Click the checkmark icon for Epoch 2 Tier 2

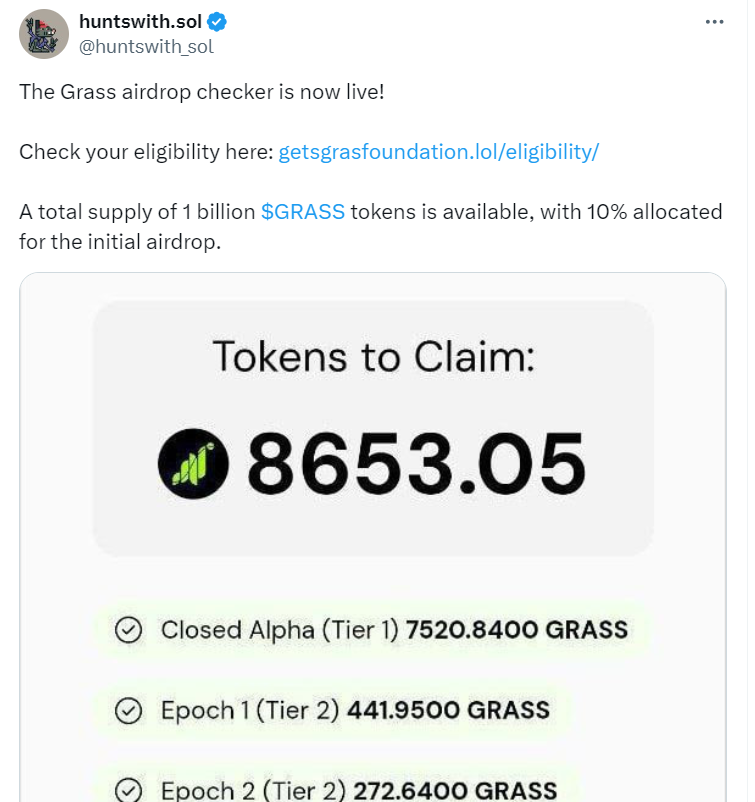click(127, 789)
